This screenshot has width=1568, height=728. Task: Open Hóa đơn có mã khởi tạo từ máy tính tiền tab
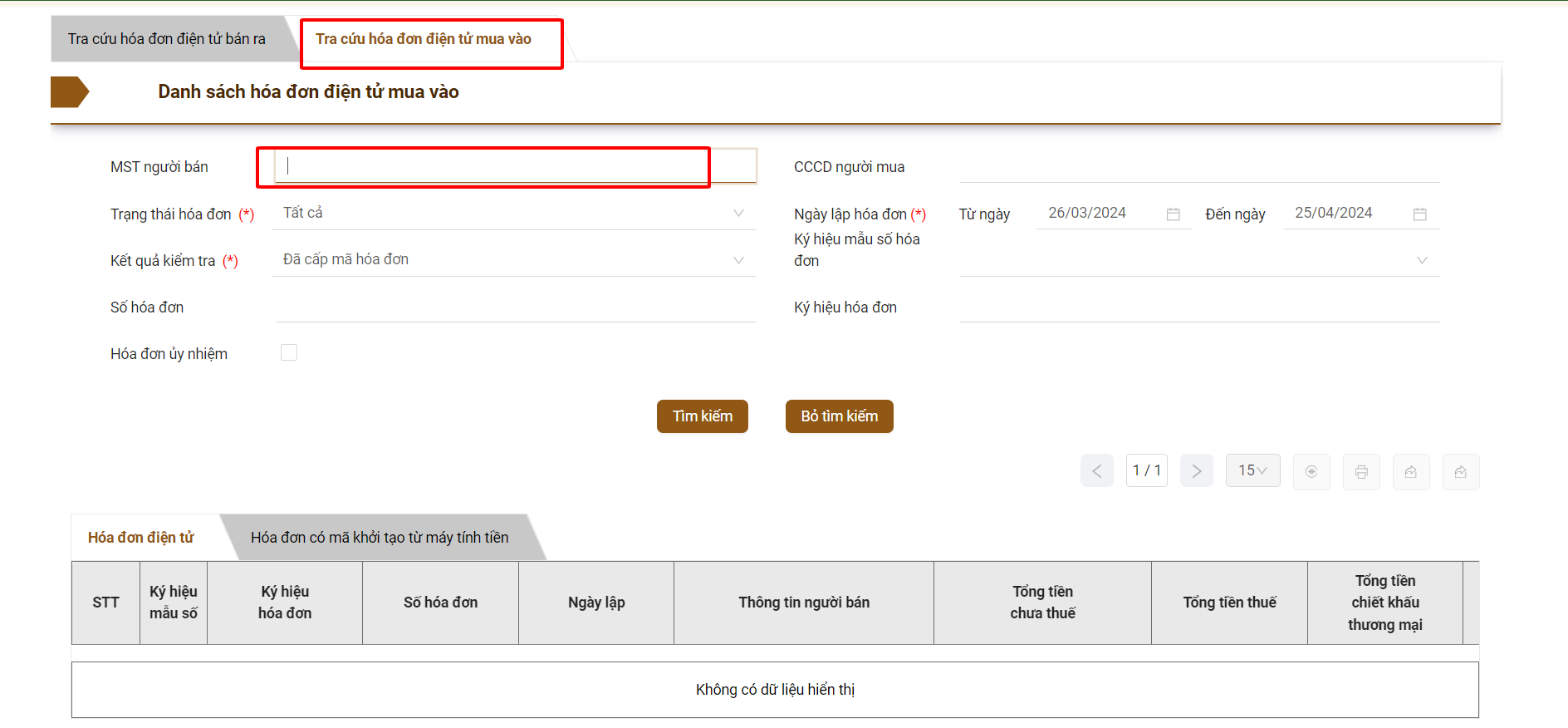click(x=380, y=538)
